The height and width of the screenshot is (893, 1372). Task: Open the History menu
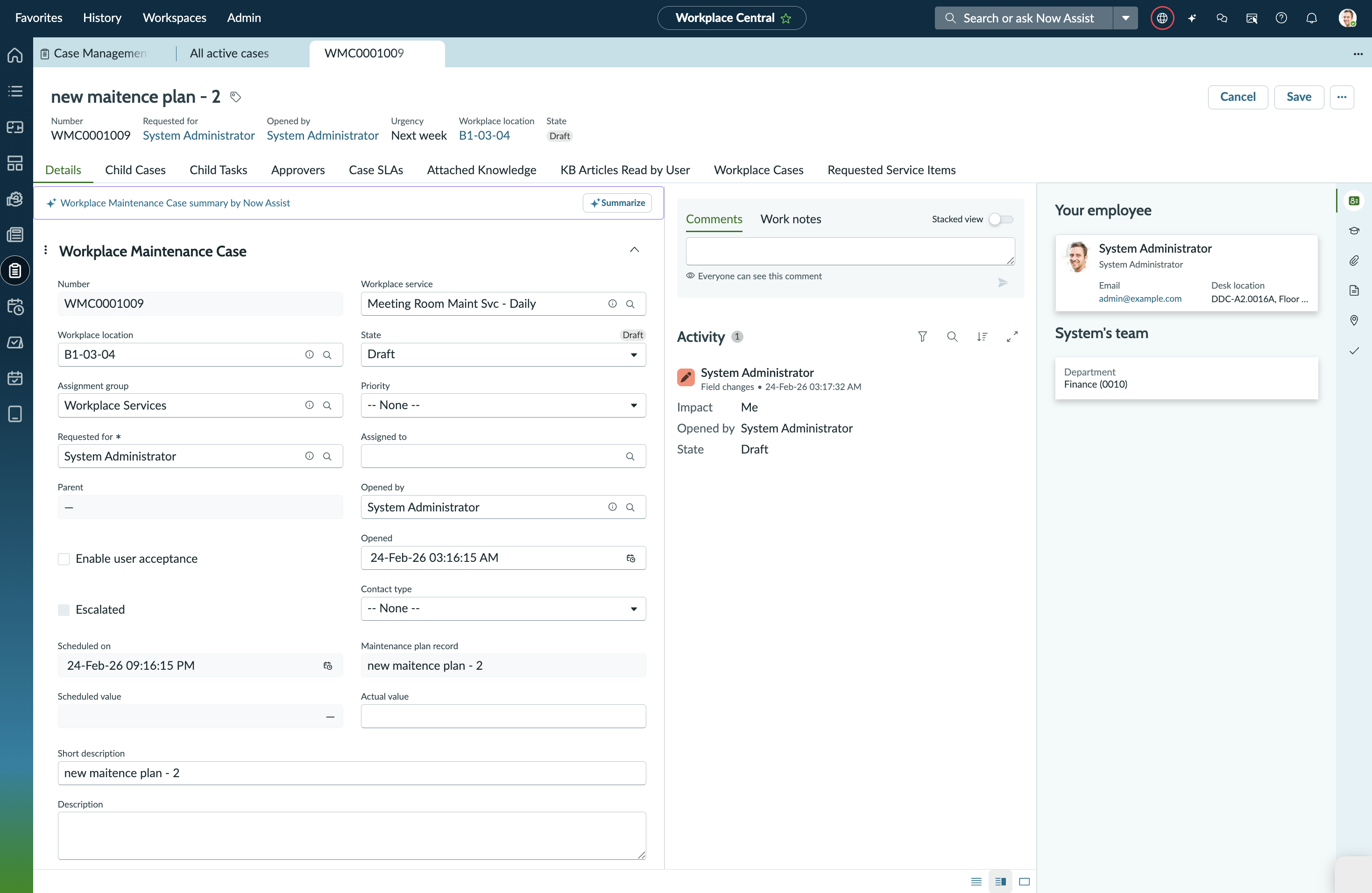[102, 18]
